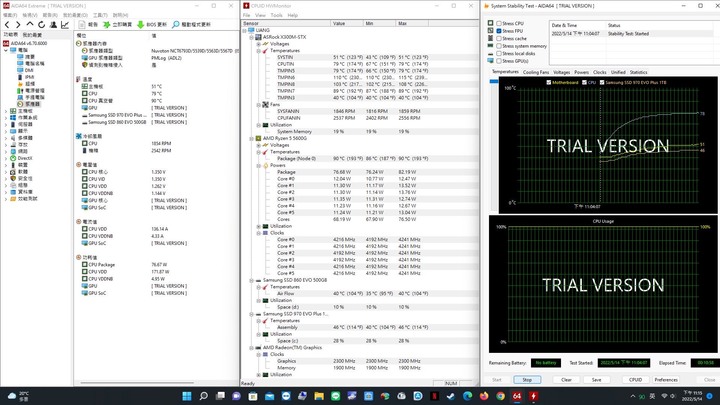
Task: Enable Stress system memory checkbox
Action: point(499,46)
